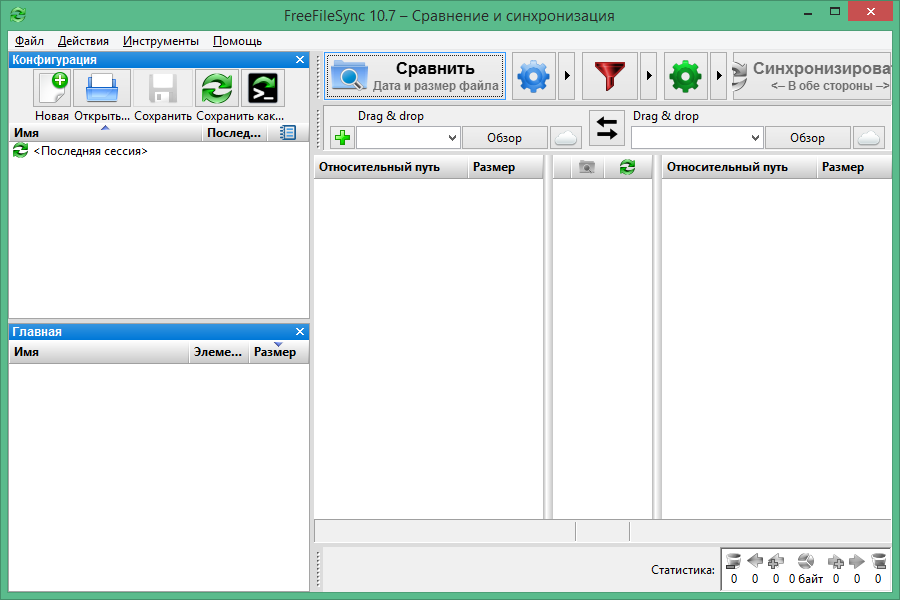Image resolution: width=900 pixels, height=600 pixels.
Task: Start comparison with the Сравнить button
Action: click(x=414, y=75)
